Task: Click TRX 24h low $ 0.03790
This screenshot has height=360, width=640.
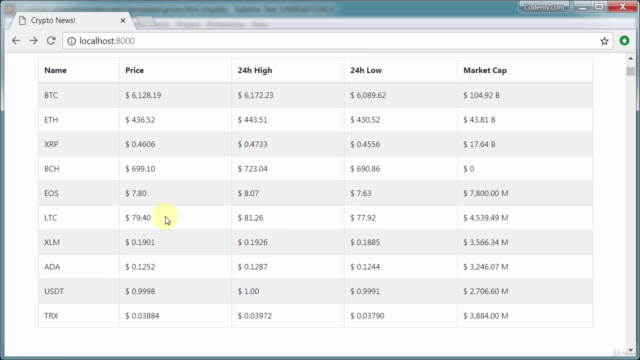Action: click(367, 316)
